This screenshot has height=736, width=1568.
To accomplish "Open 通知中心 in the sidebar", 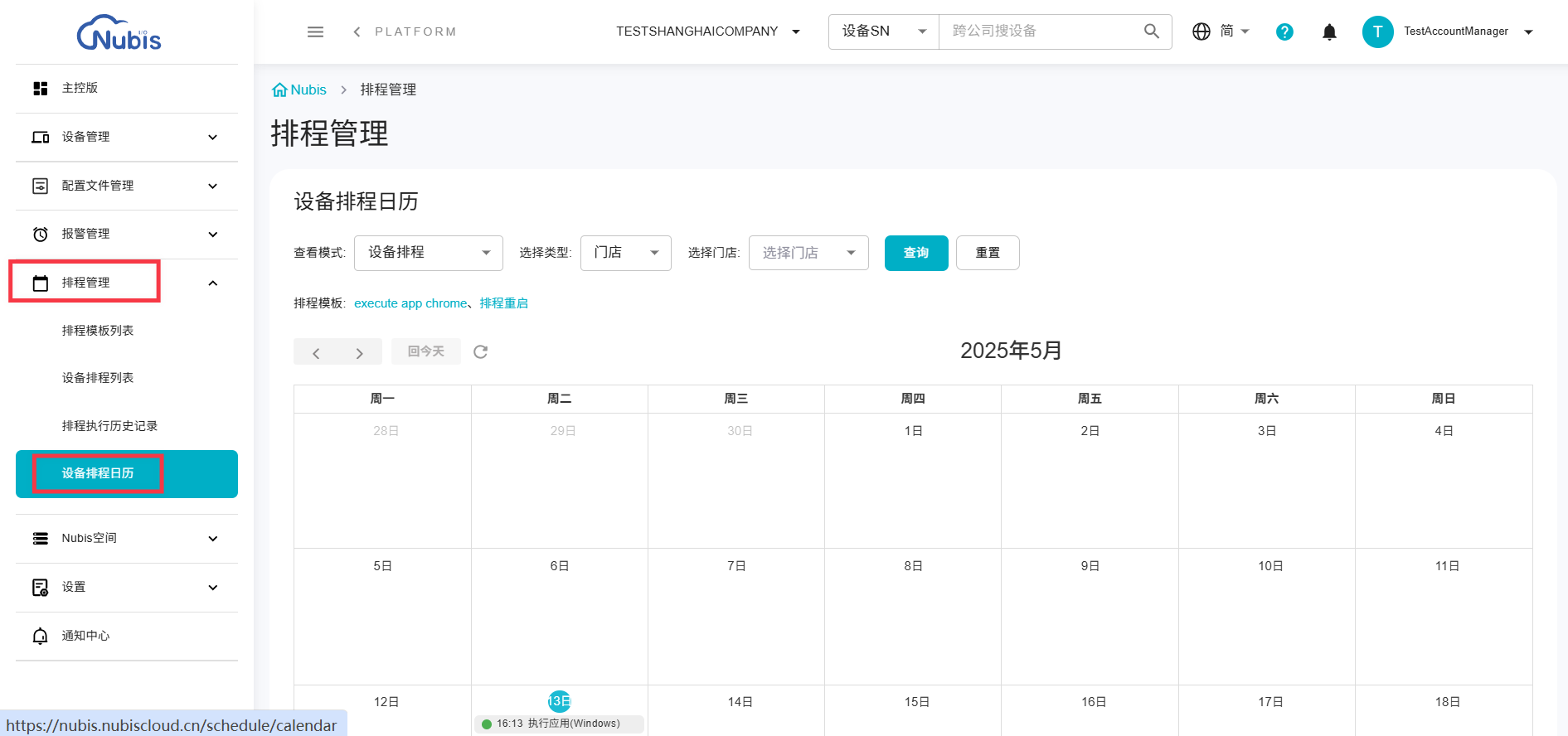I will 127,636.
